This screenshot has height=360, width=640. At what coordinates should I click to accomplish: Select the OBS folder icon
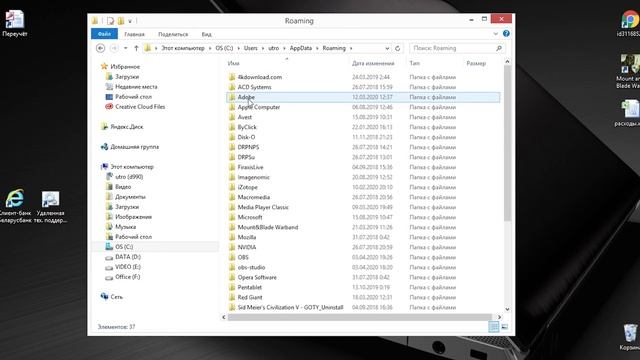tap(232, 257)
